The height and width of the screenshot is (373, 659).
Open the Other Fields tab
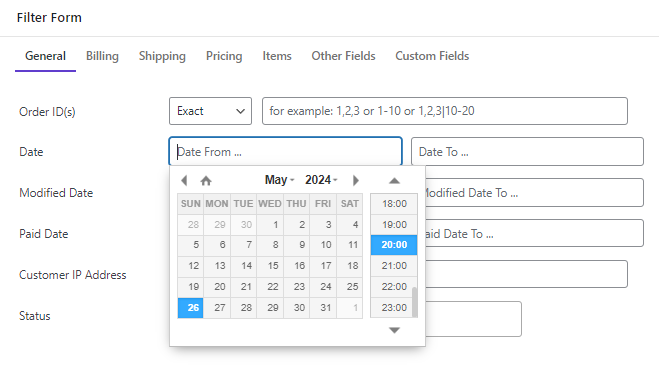(343, 56)
